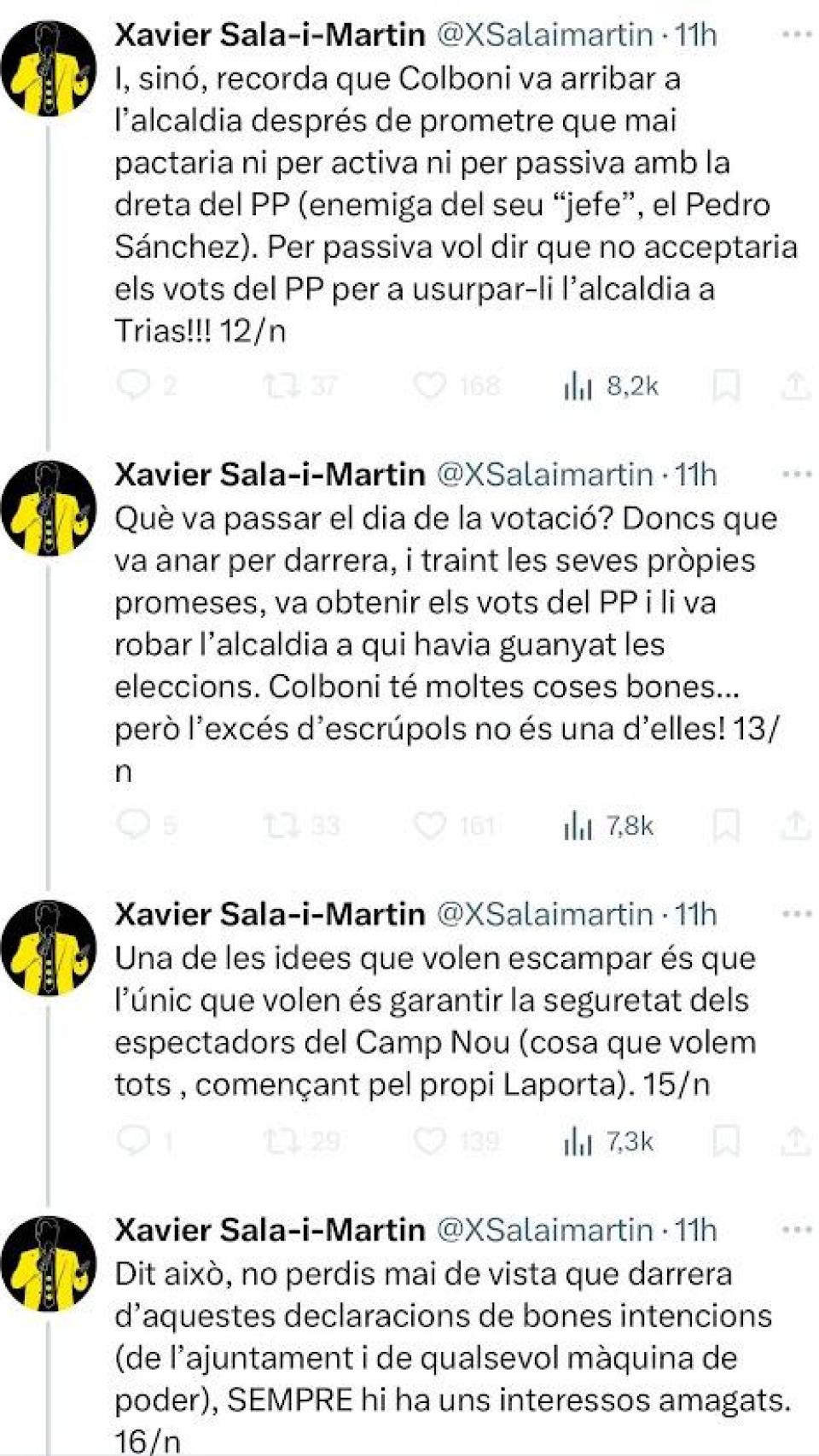Open timestamp 11h on the first tweet
This screenshot has width=819, height=1456.
(698, 34)
